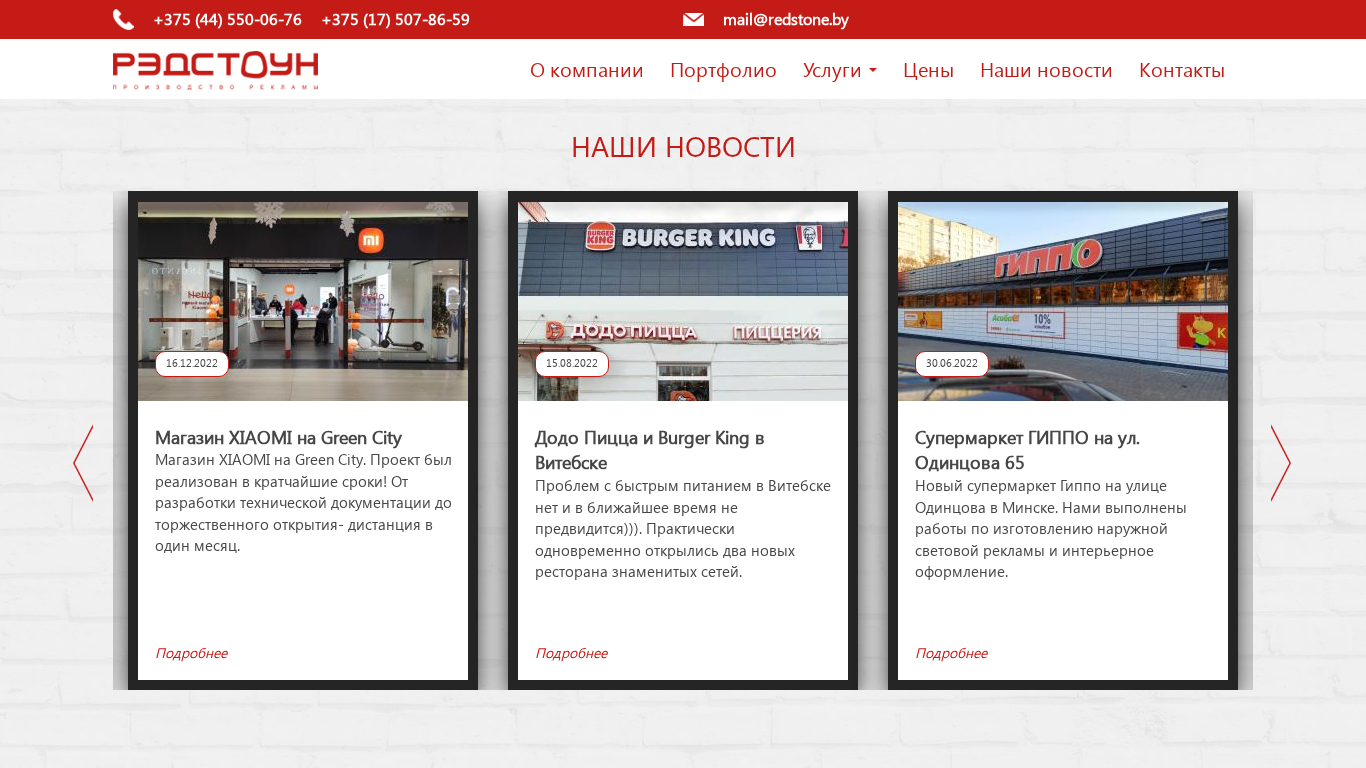Click the email envelope icon
This screenshot has height=768, width=1366.
[x=693, y=20]
